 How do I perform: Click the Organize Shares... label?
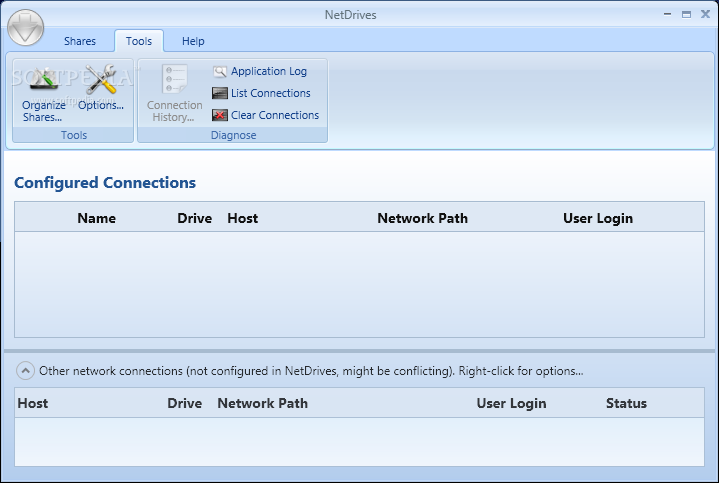tap(44, 111)
